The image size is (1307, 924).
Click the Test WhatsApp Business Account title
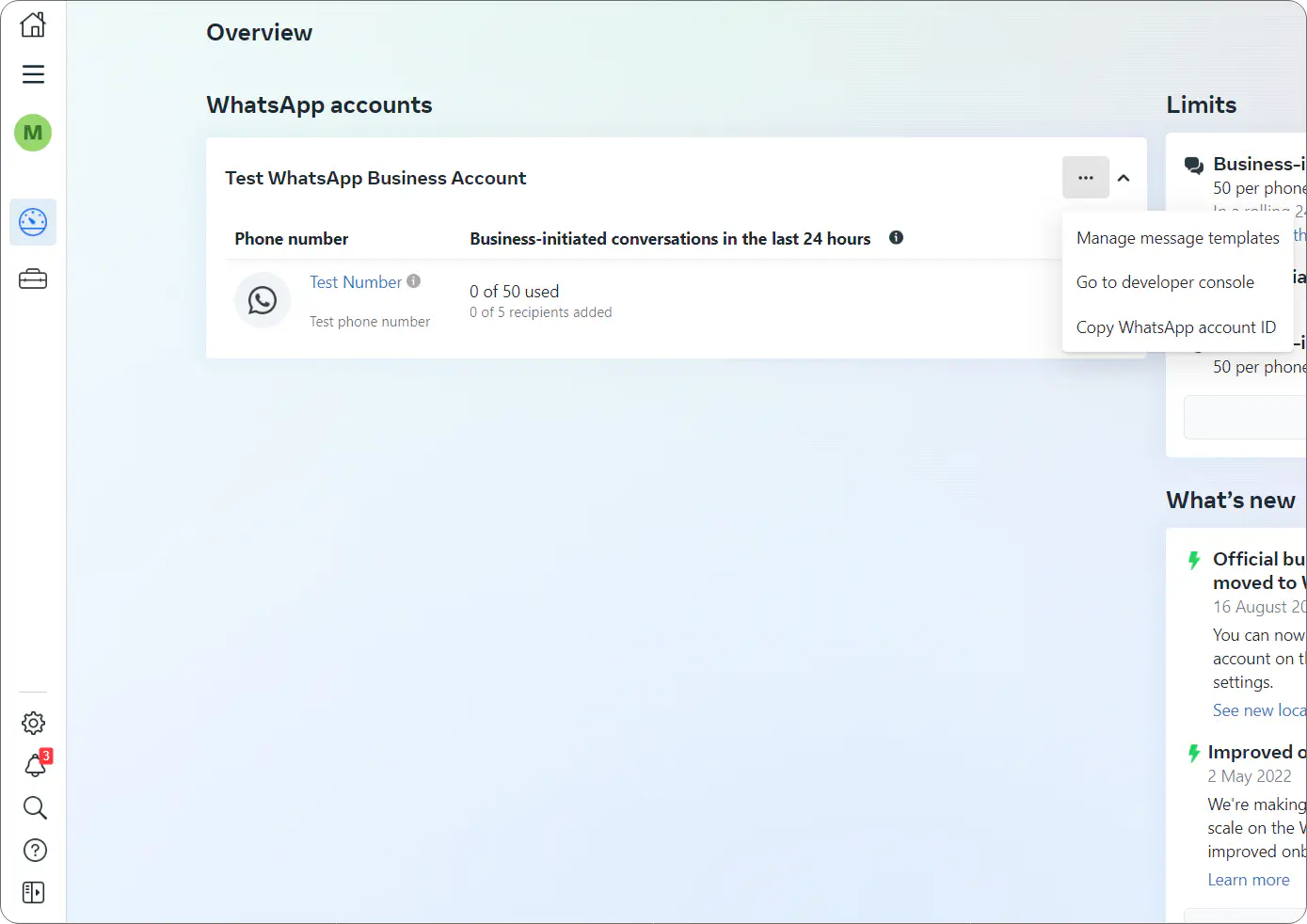375,178
